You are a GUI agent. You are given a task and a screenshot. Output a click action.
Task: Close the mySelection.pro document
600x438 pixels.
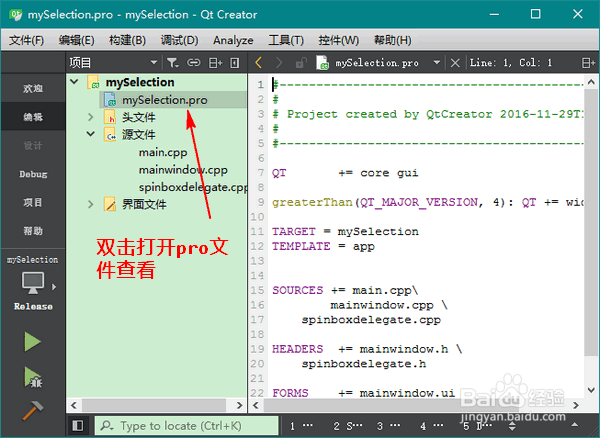click(455, 63)
